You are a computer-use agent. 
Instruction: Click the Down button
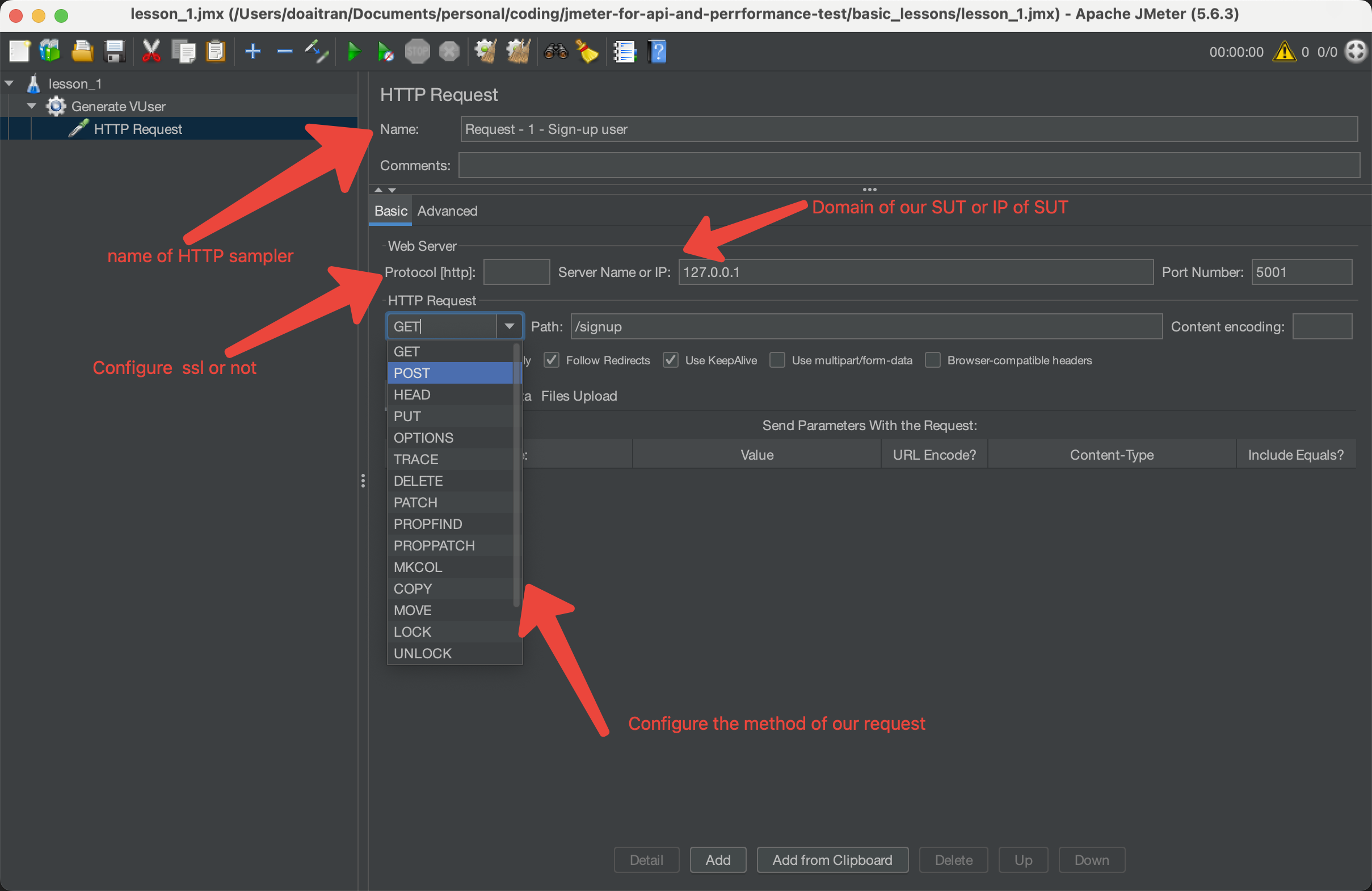[1091, 860]
